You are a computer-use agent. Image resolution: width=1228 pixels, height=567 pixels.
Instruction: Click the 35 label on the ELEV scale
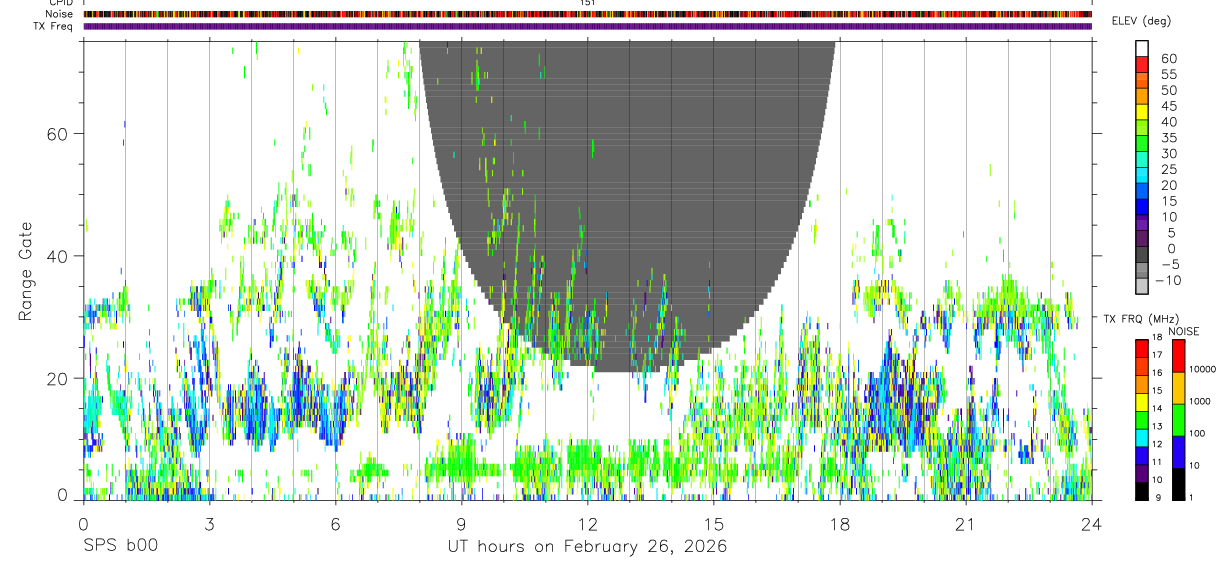[1169, 138]
